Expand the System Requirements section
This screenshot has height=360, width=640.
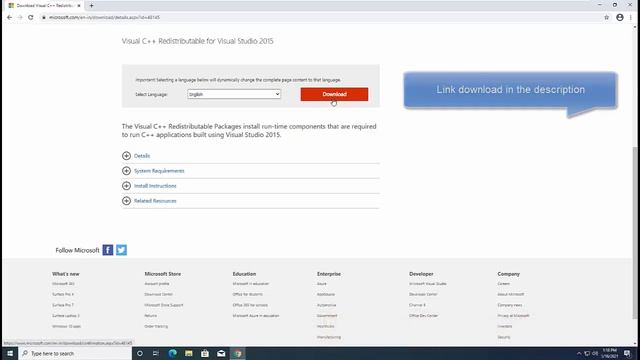tap(153, 171)
